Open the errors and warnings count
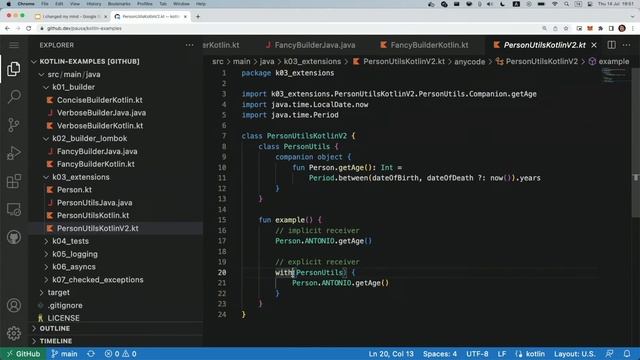The height and width of the screenshot is (360, 640). pos(120,354)
